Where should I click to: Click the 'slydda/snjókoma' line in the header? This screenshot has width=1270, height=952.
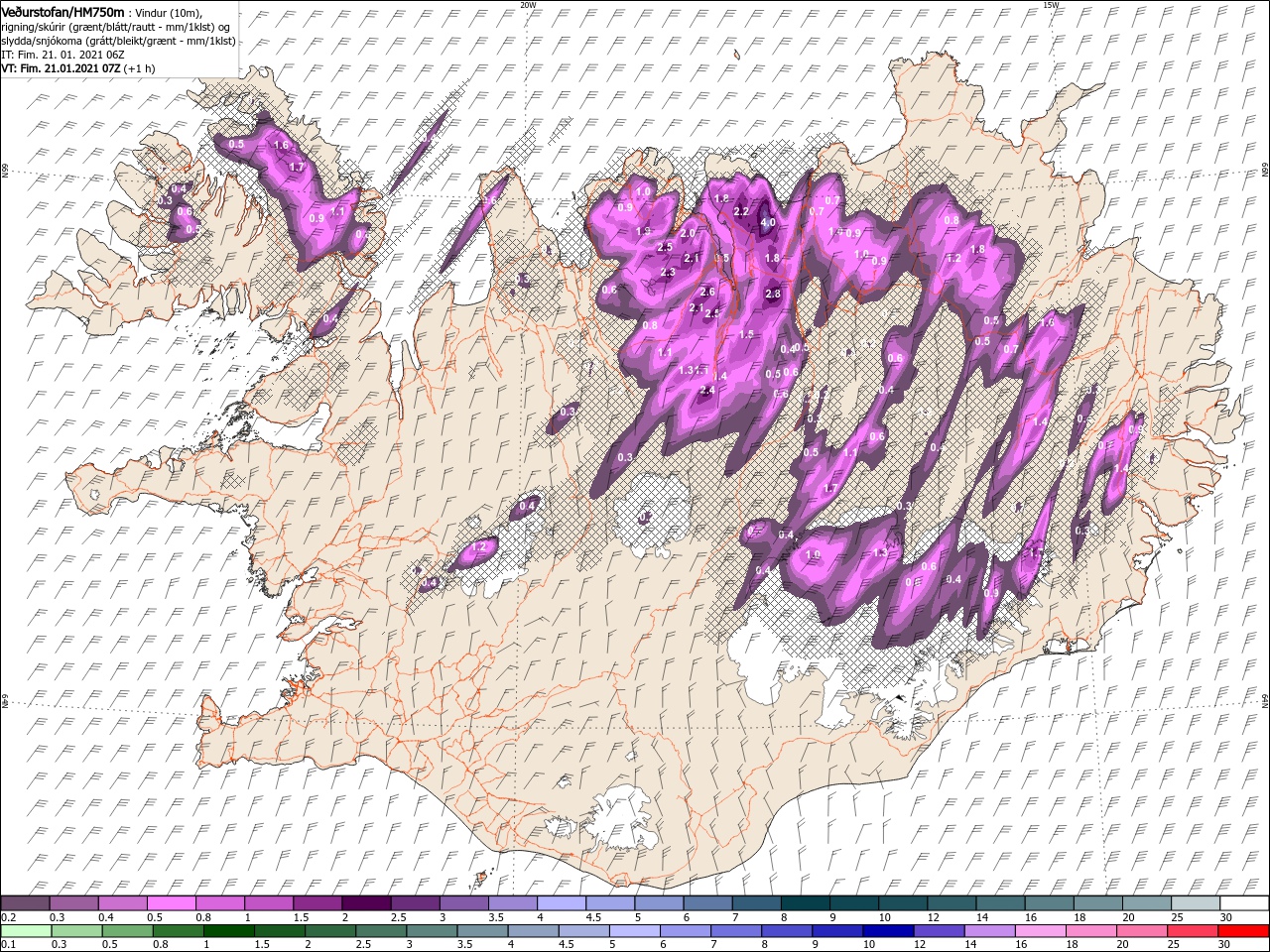(118, 41)
